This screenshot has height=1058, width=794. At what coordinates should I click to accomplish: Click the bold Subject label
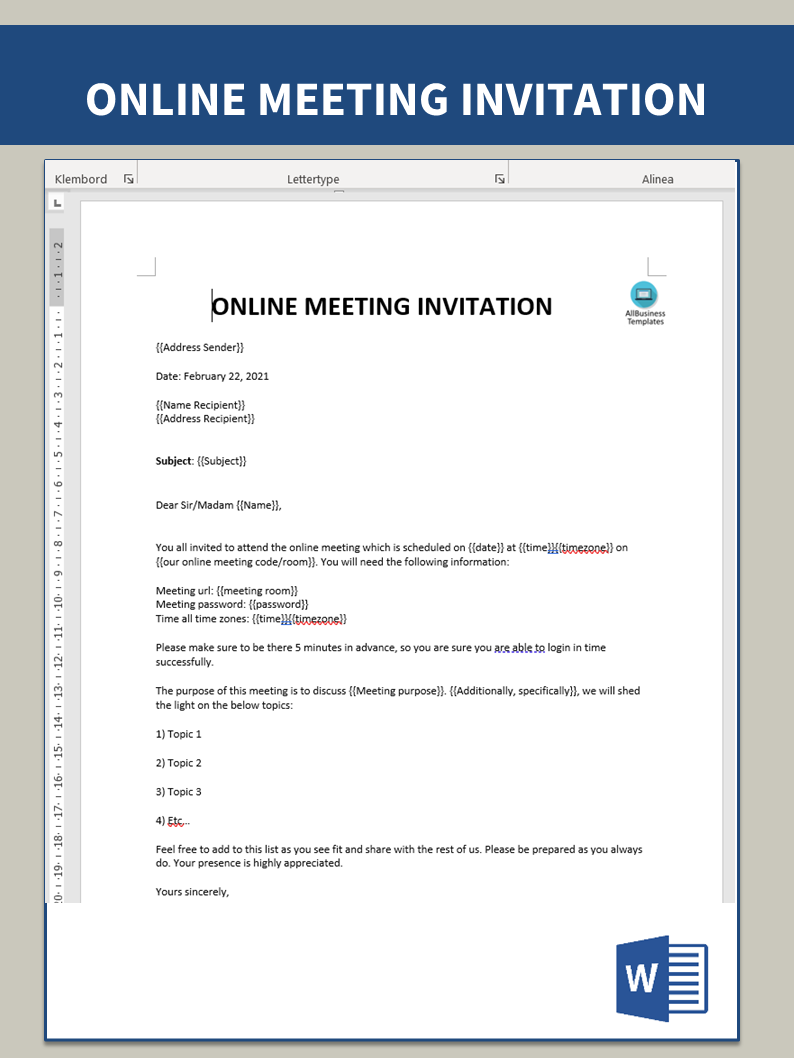tap(173, 461)
